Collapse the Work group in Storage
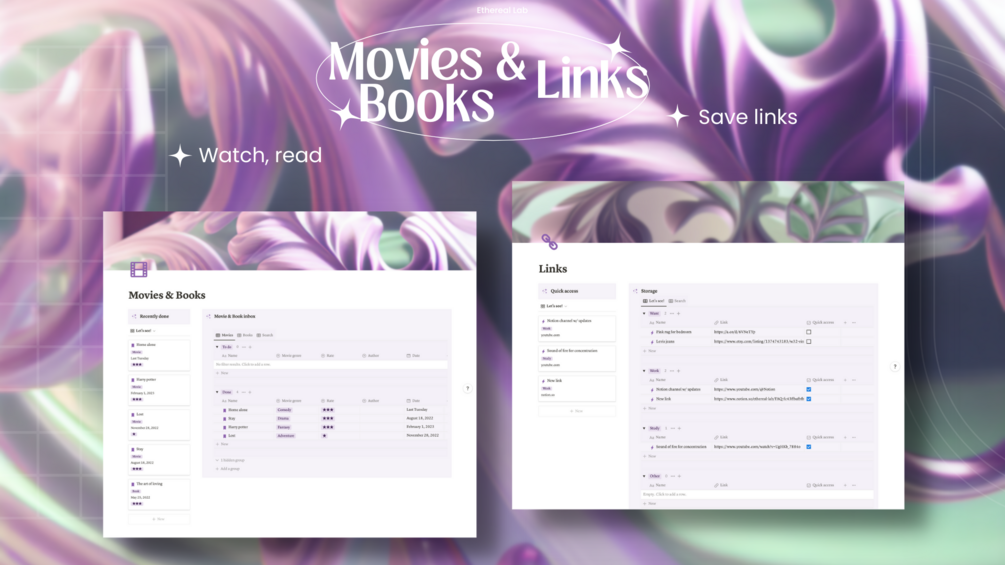This screenshot has height=565, width=1005. (644, 371)
